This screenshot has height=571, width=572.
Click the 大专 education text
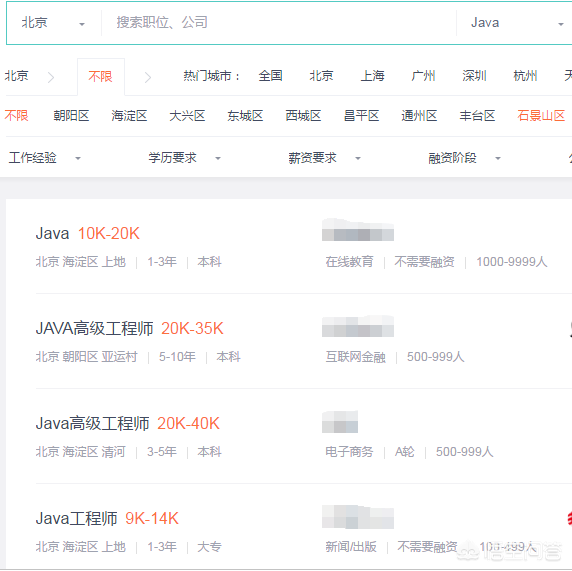(209, 547)
